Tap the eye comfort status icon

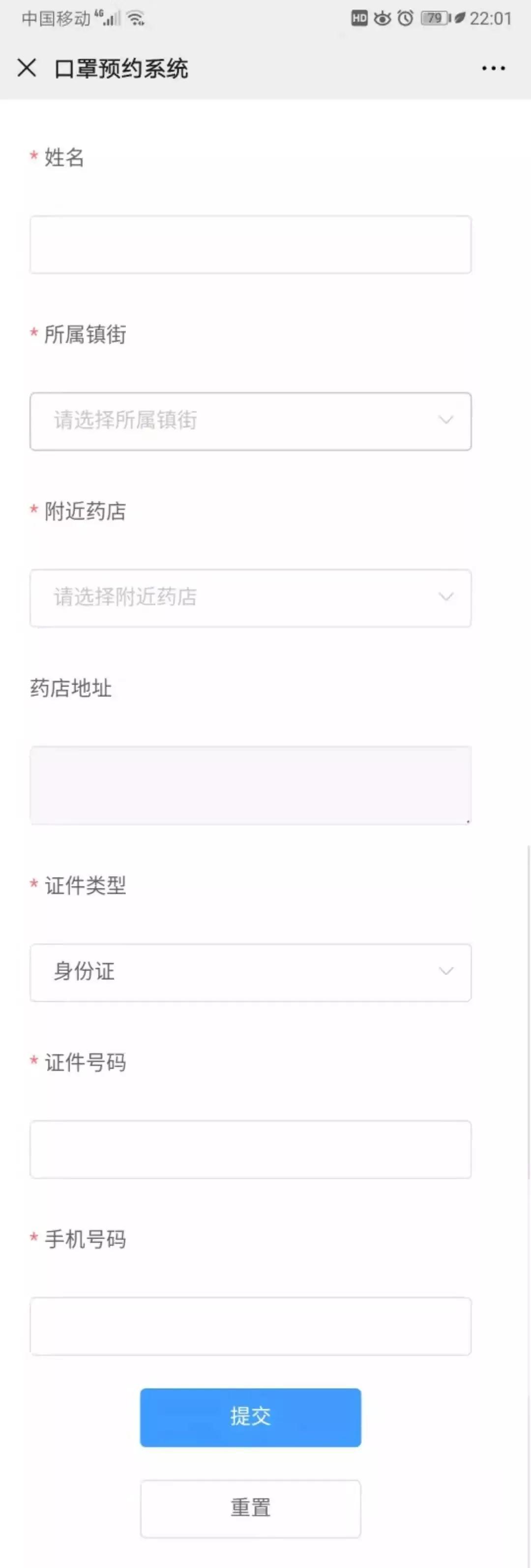click(x=383, y=18)
